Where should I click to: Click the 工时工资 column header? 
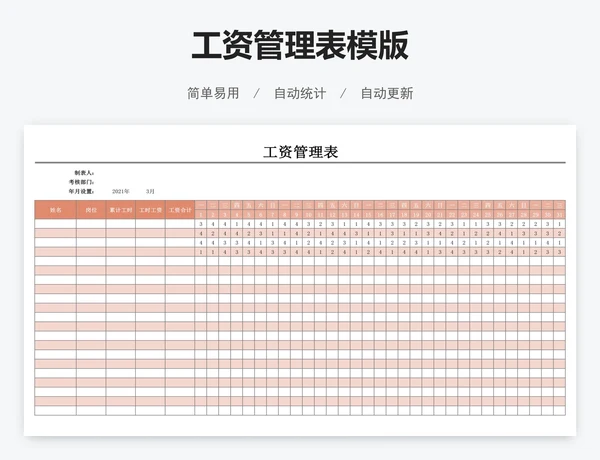coord(150,210)
